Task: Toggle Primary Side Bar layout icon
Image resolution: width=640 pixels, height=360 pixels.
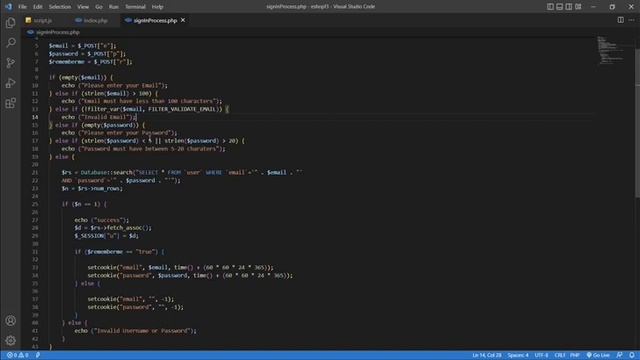Action: coord(550,7)
